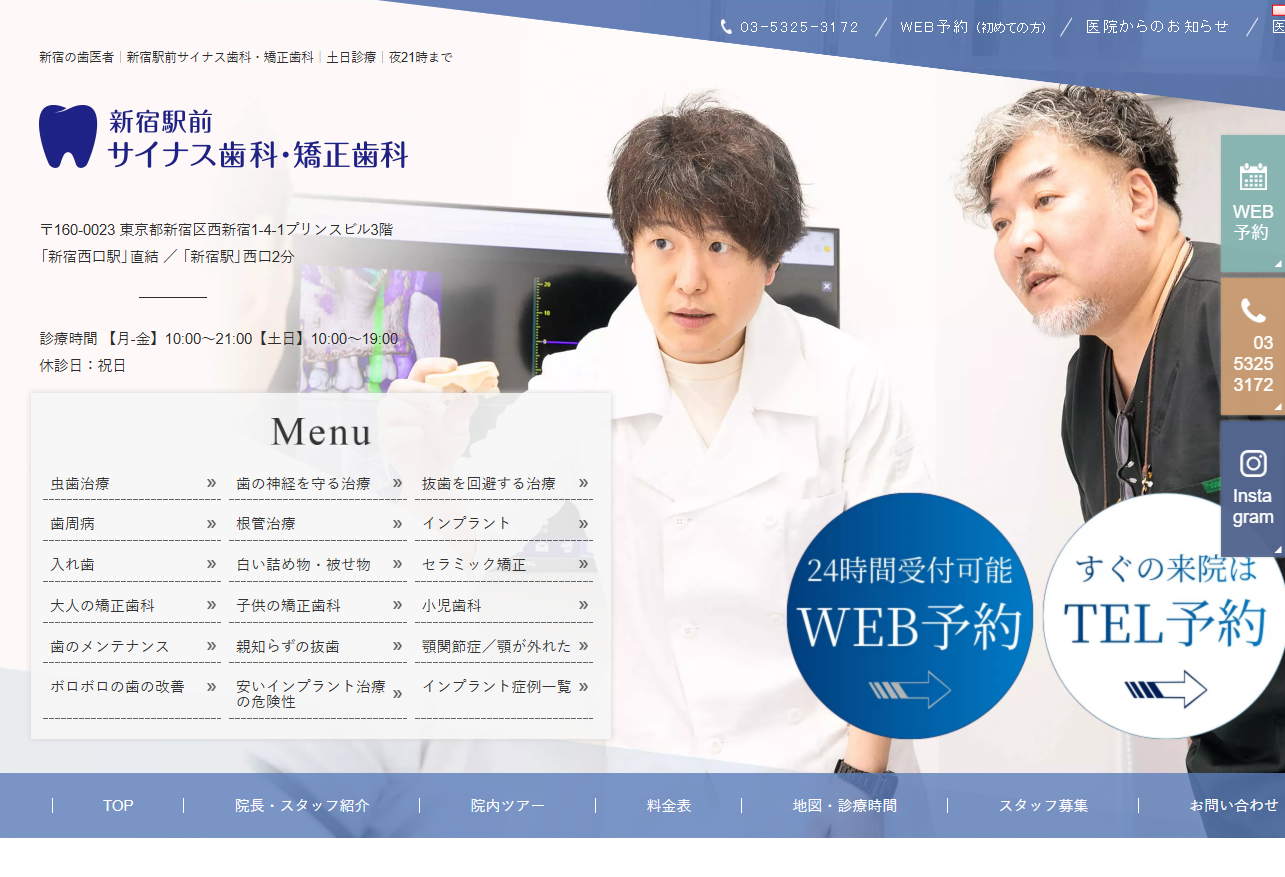The image size is (1285, 877).
Task: Click the chevron next to セラミック矯正
Action: [x=584, y=564]
